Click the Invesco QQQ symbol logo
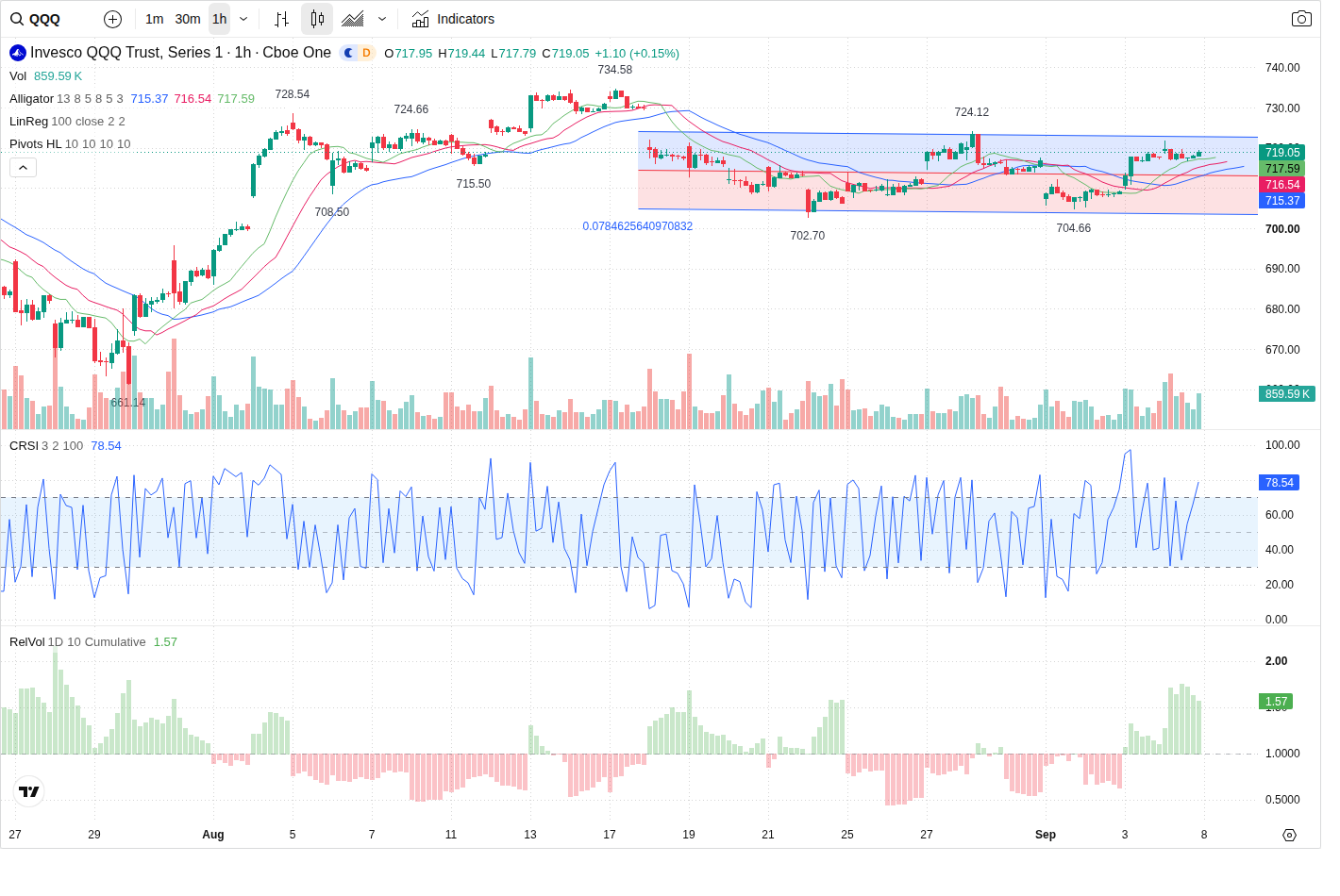 click(18, 53)
